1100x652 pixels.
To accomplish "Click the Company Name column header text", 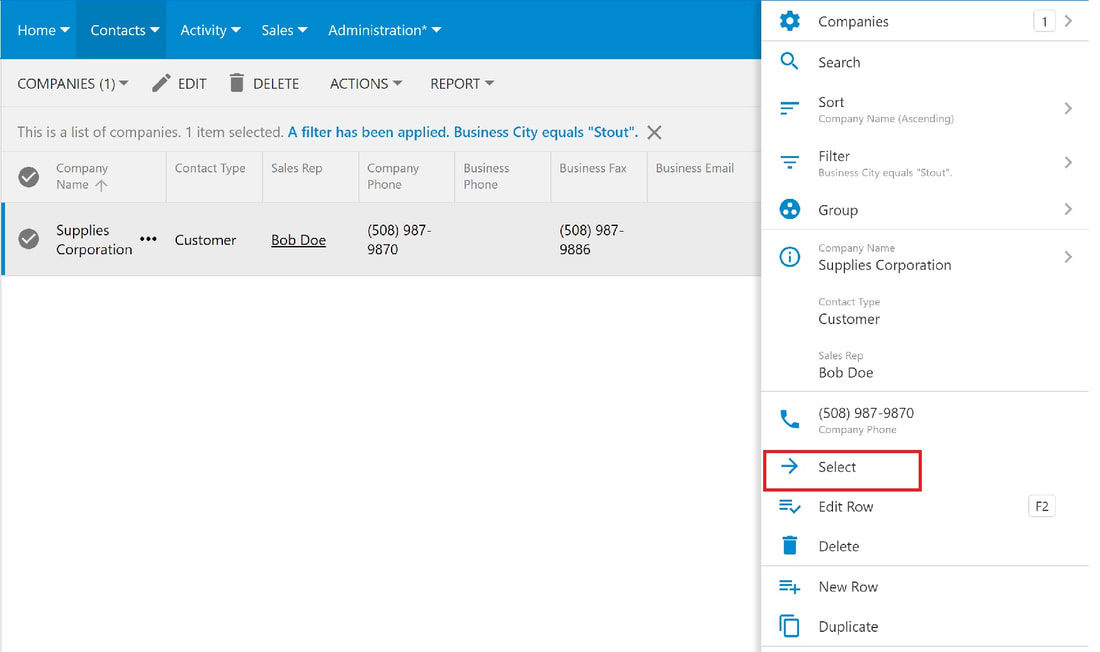I will 82,176.
